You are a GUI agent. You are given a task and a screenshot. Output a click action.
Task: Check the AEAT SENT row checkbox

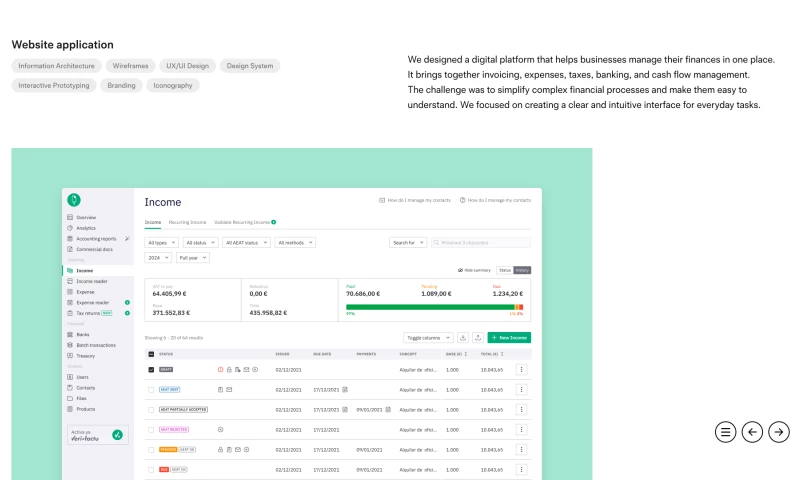tap(151, 390)
